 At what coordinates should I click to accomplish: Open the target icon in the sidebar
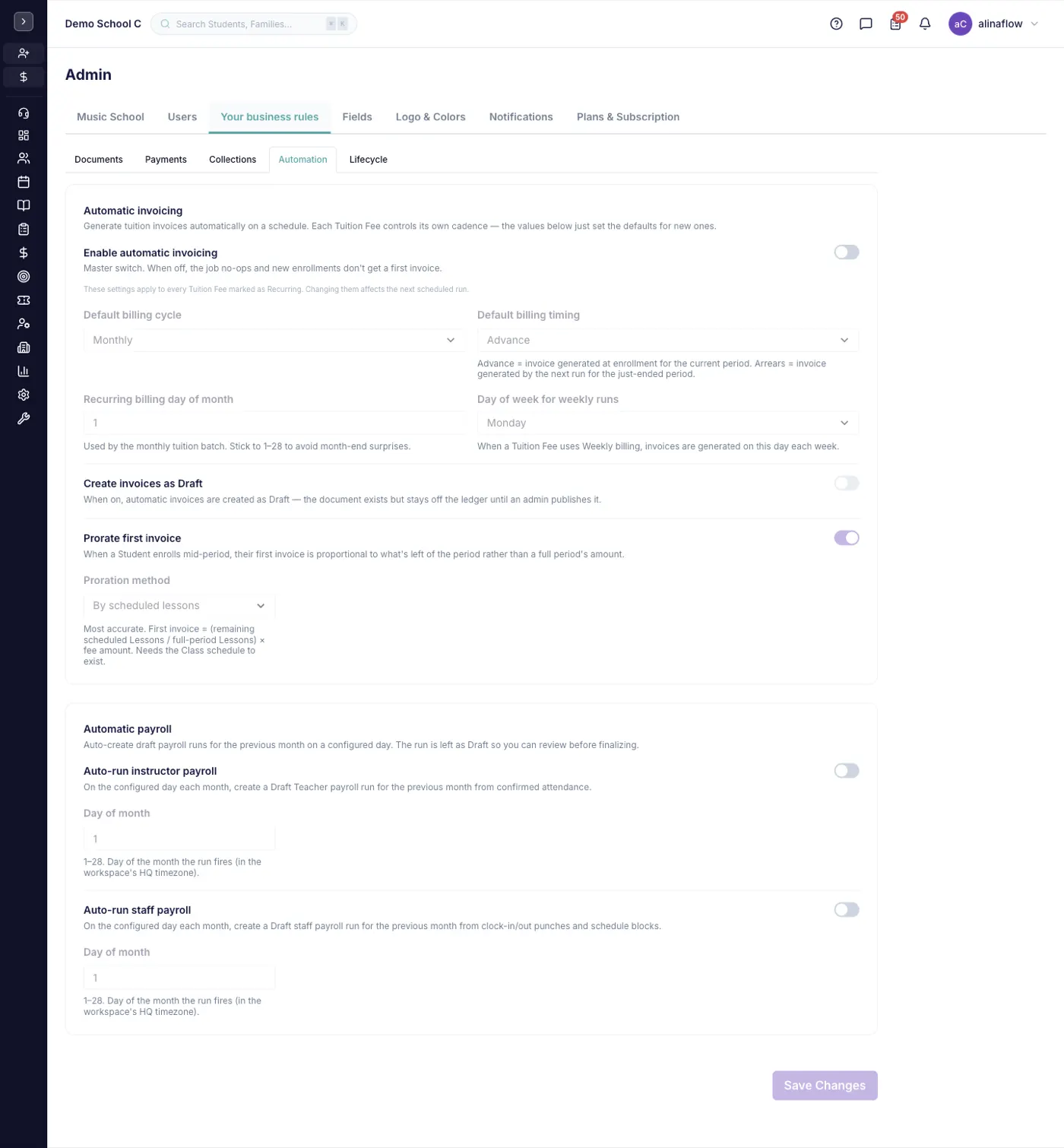(24, 277)
